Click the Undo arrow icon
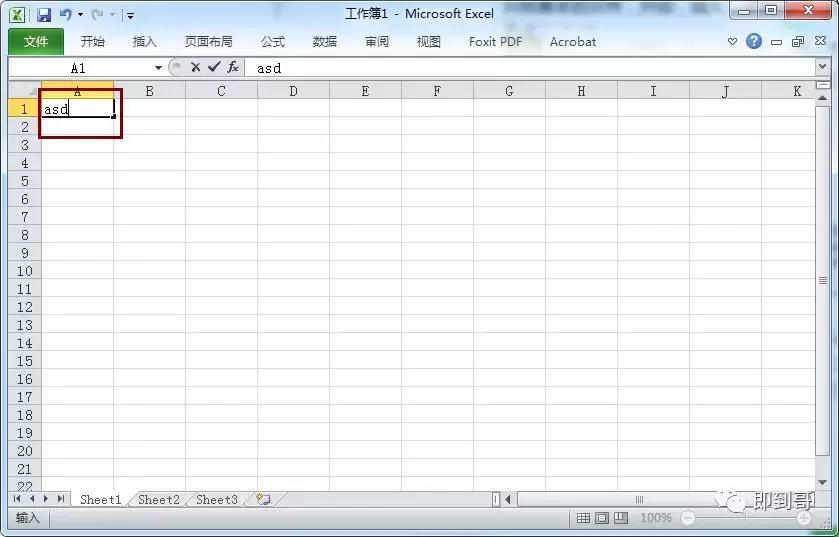839x537 pixels. 66,15
